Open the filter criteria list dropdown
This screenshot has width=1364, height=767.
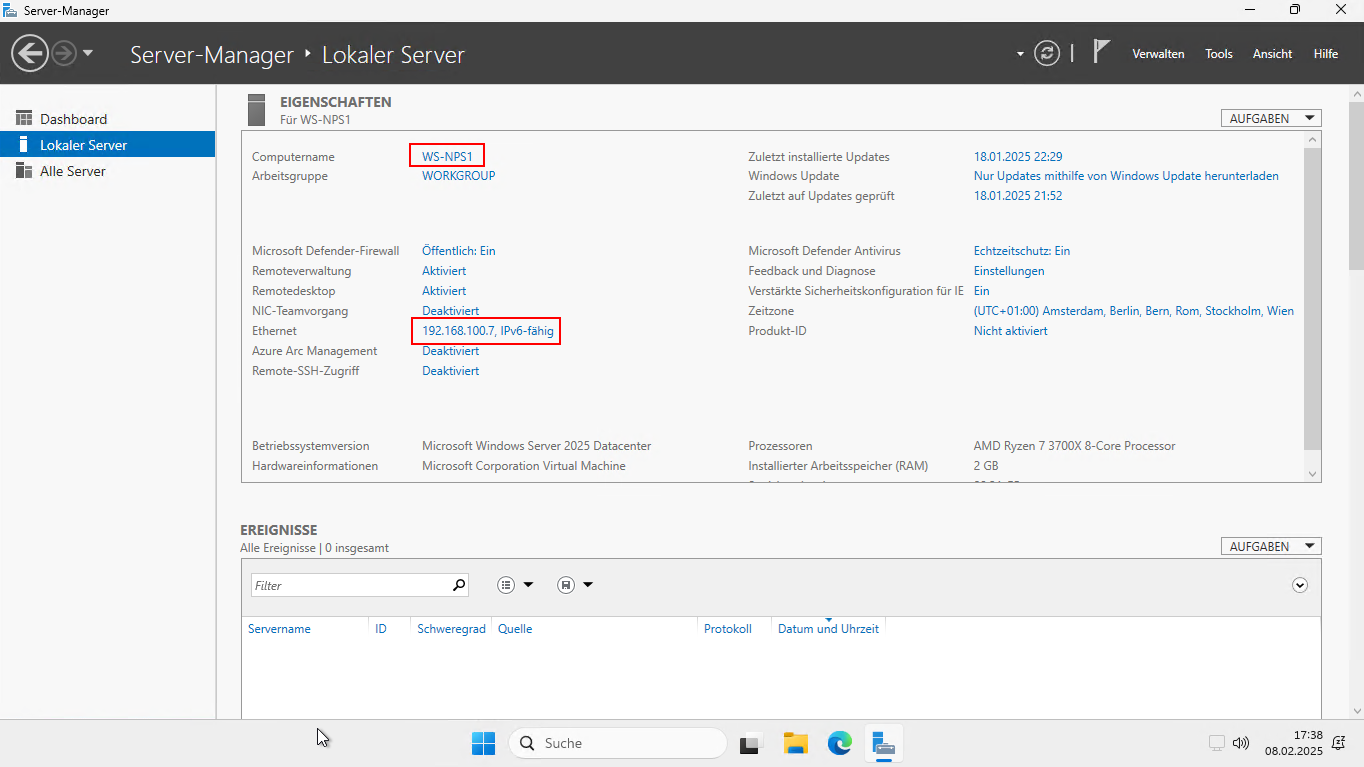pos(516,585)
